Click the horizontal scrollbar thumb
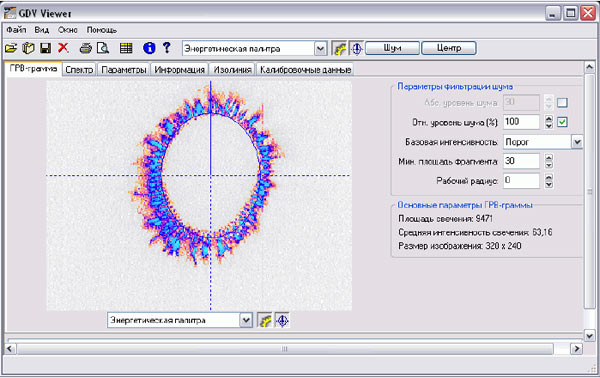This screenshot has height=378, width=600. (285, 349)
